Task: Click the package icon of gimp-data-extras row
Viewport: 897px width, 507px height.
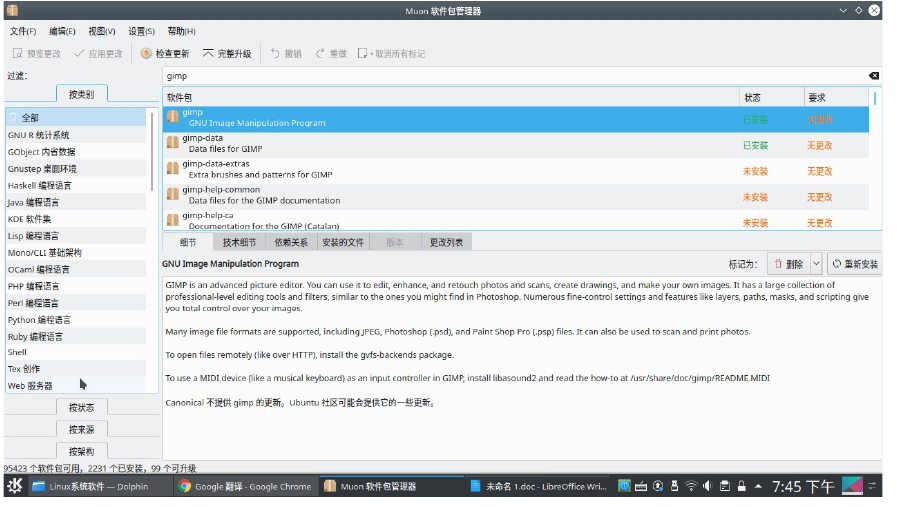Action: coord(173,169)
